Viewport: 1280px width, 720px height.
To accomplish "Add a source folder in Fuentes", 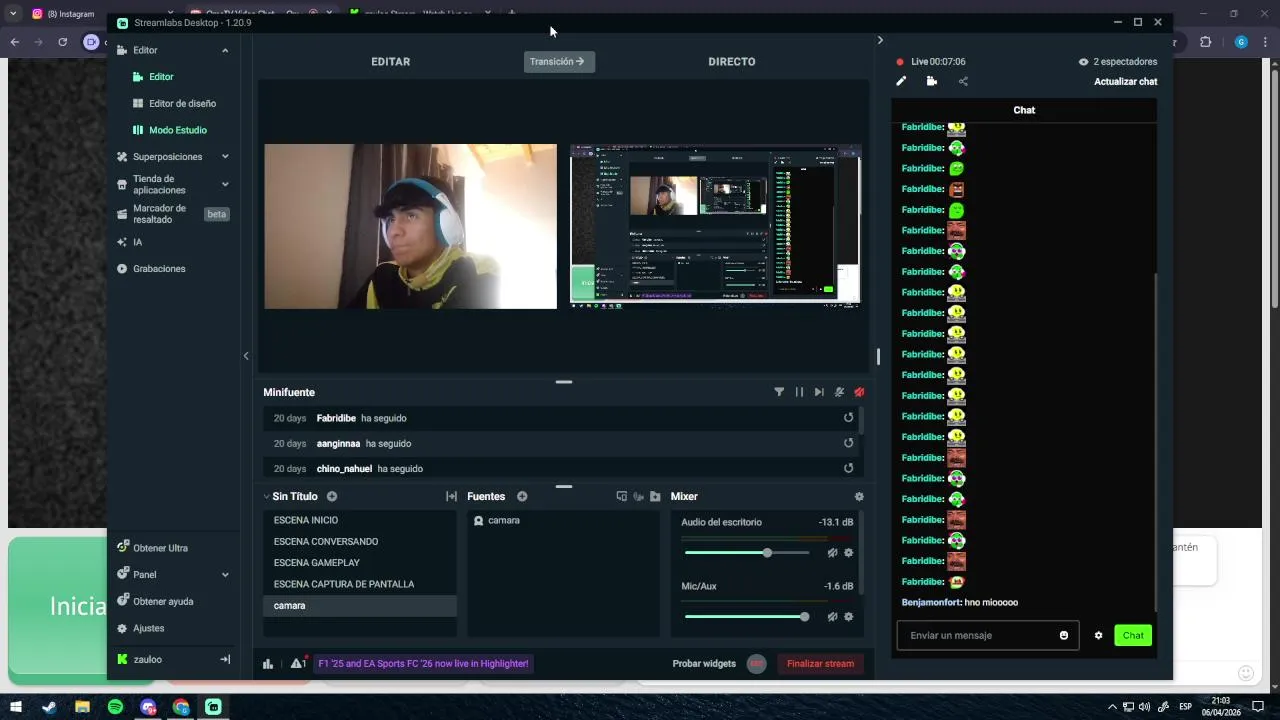I will pyautogui.click(x=655, y=496).
